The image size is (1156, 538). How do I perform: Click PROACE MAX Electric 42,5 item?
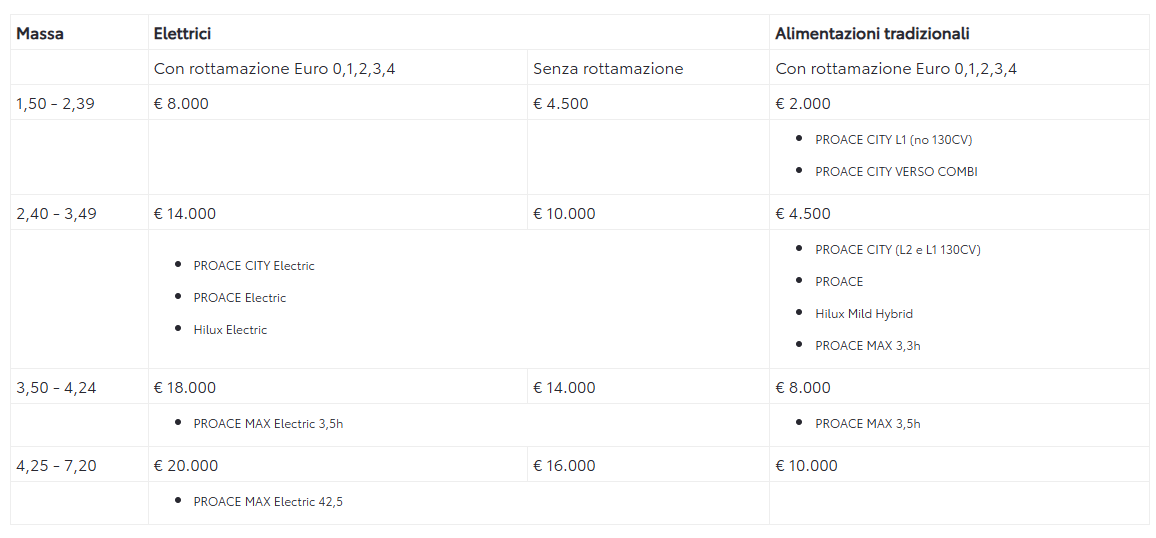[x=268, y=502]
